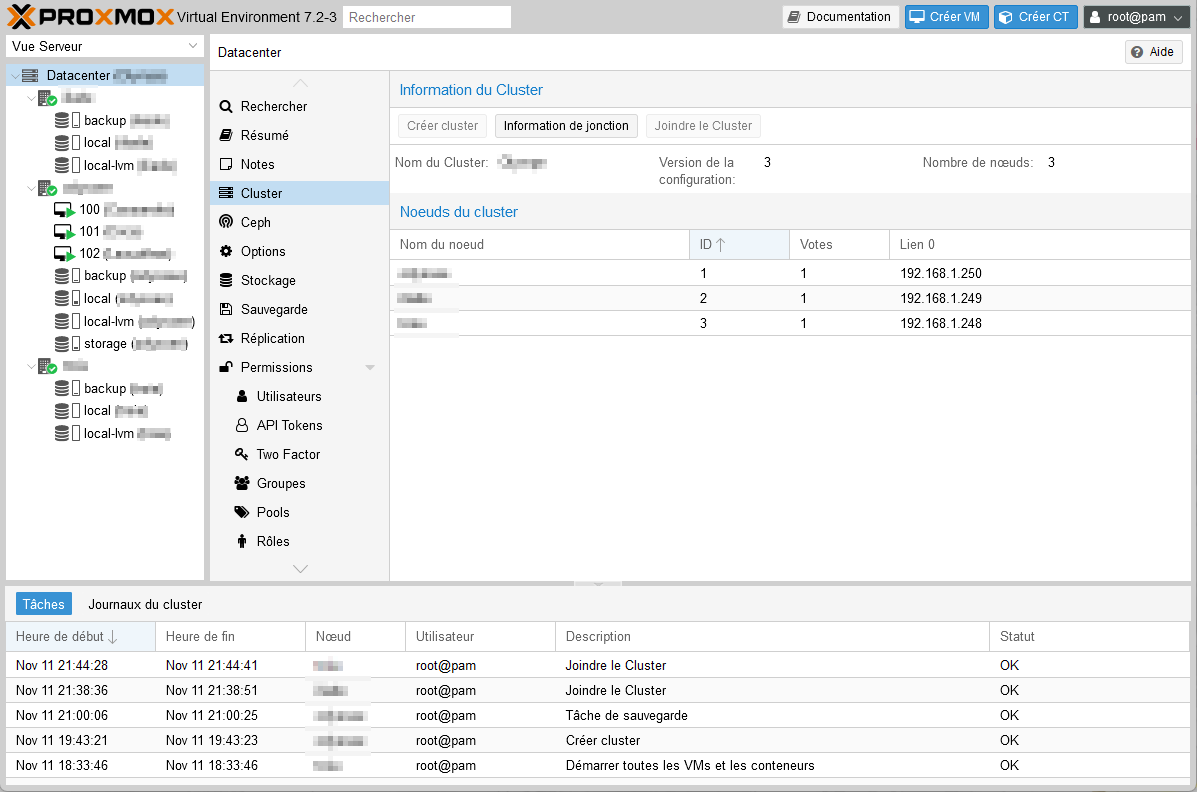The height and width of the screenshot is (792, 1197).
Task: Click the Datacenter server icon in tree
Action: [x=30, y=76]
